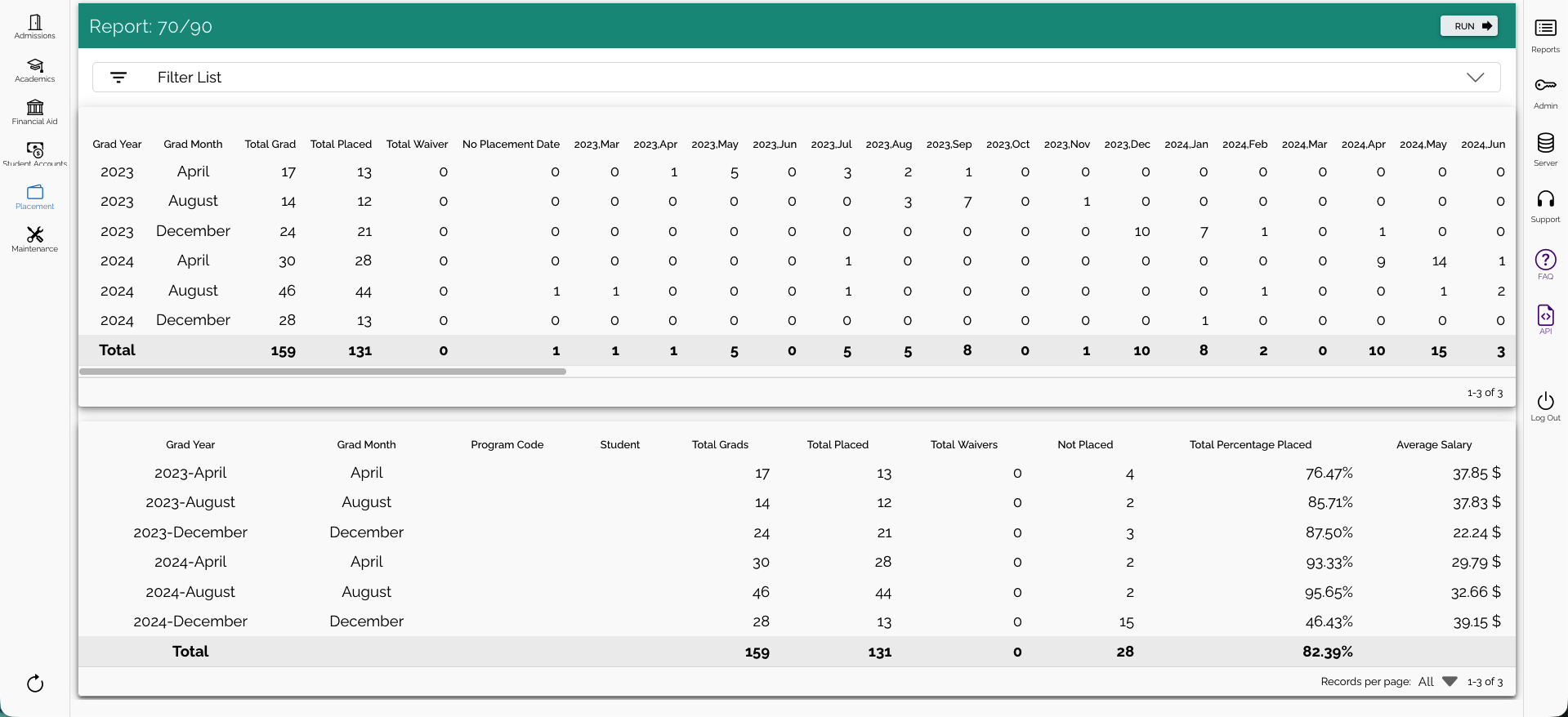Image resolution: width=1568 pixels, height=717 pixels.
Task: Click the Program Code column header
Action: pos(507,444)
